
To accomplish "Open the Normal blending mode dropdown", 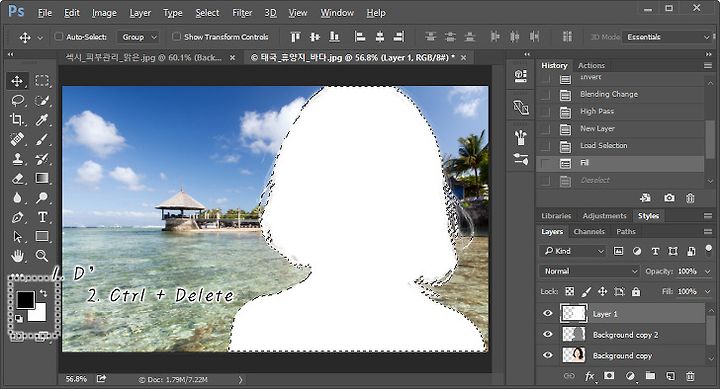I will tap(590, 271).
